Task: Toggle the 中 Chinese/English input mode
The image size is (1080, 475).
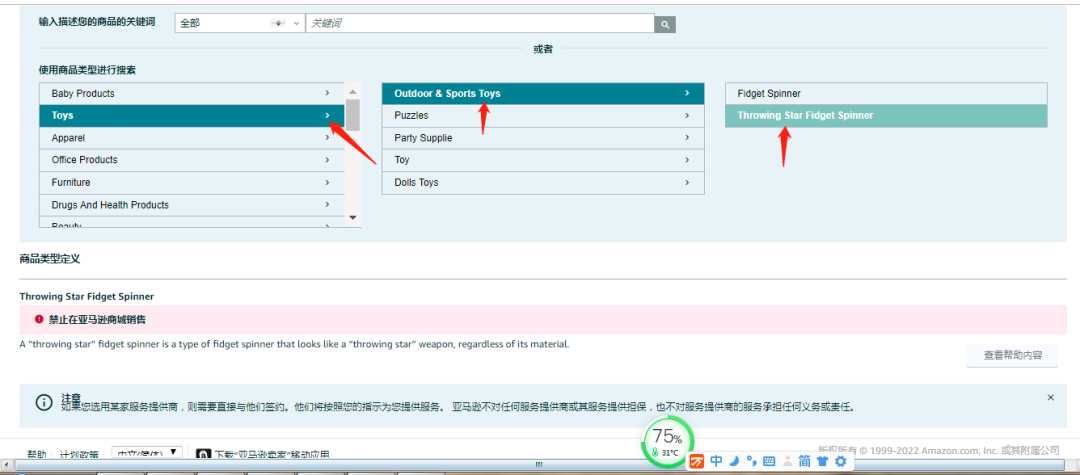Action: click(x=716, y=461)
